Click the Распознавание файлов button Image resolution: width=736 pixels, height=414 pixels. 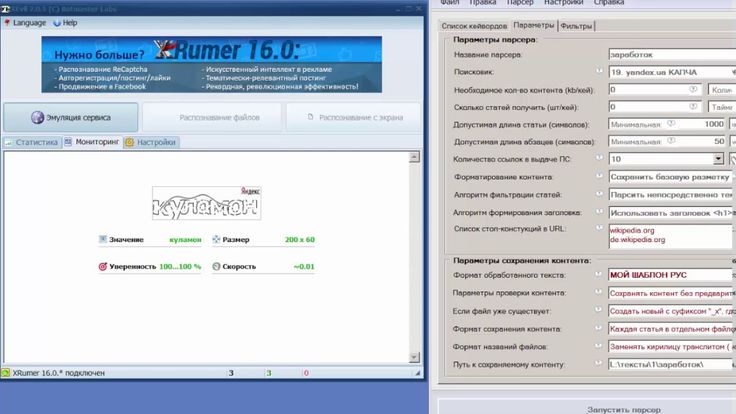(212, 117)
